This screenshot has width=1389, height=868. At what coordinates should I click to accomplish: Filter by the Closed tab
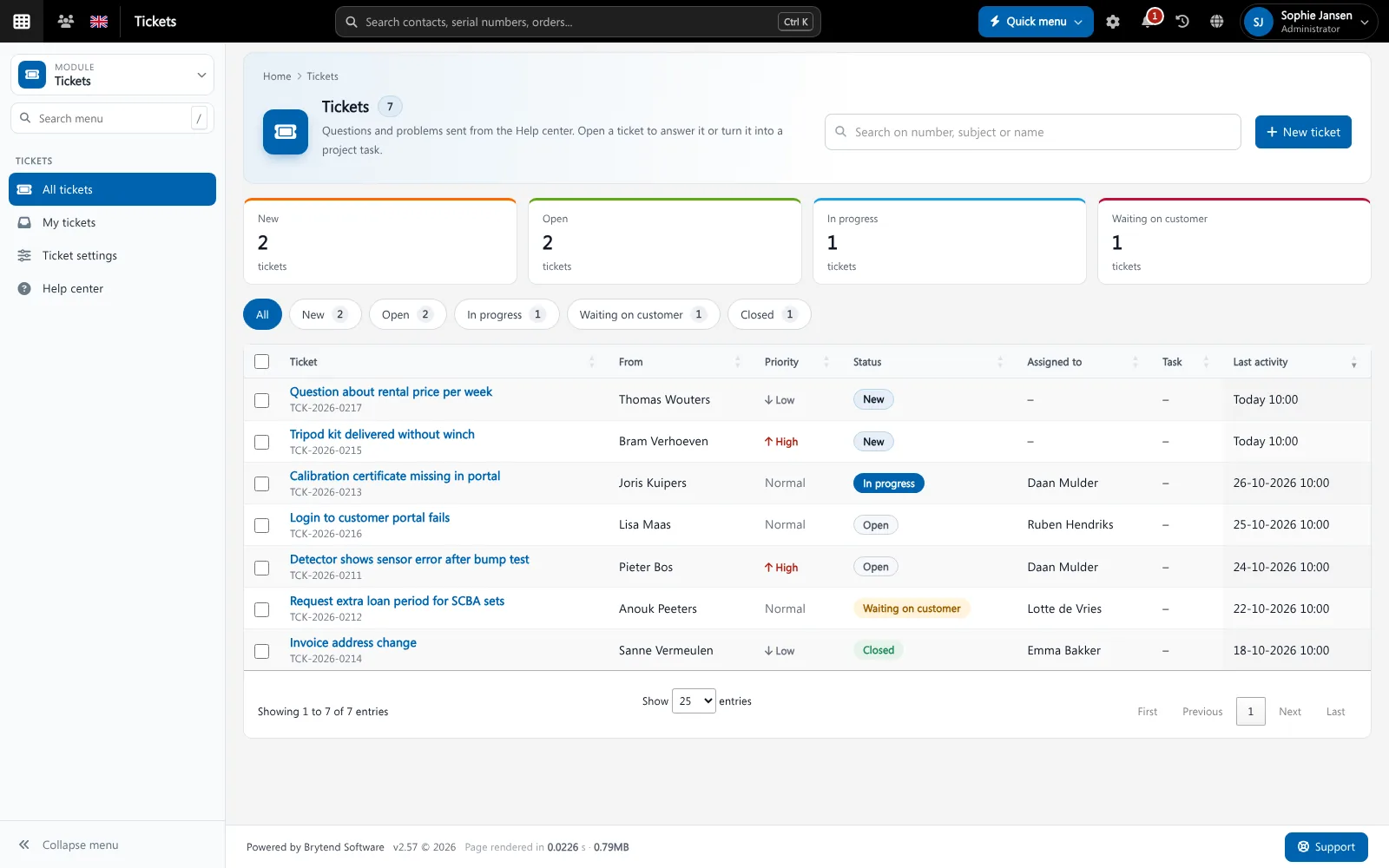tap(769, 314)
